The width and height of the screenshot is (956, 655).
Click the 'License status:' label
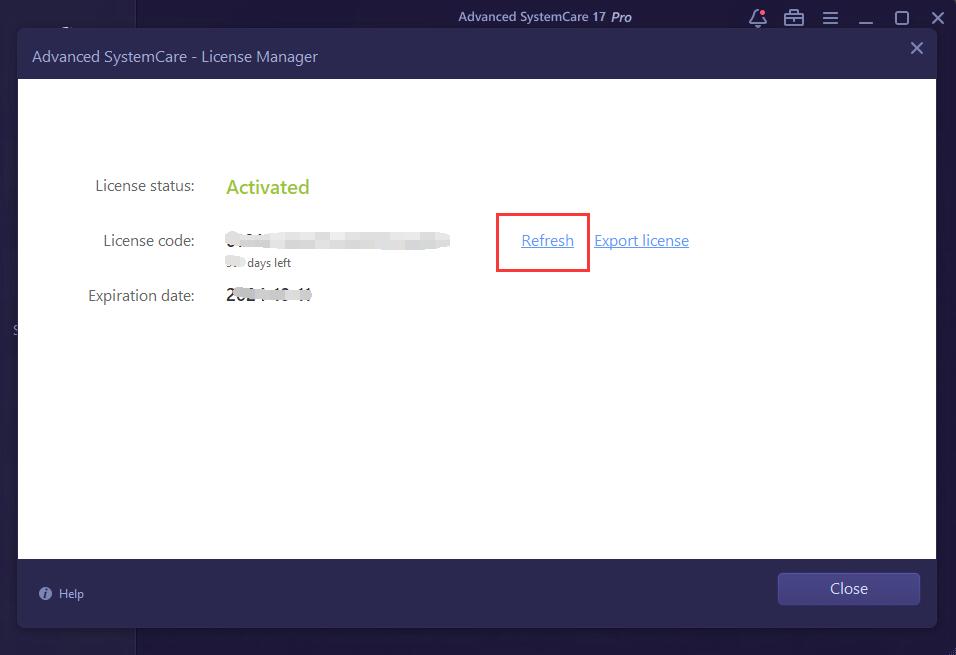point(145,186)
